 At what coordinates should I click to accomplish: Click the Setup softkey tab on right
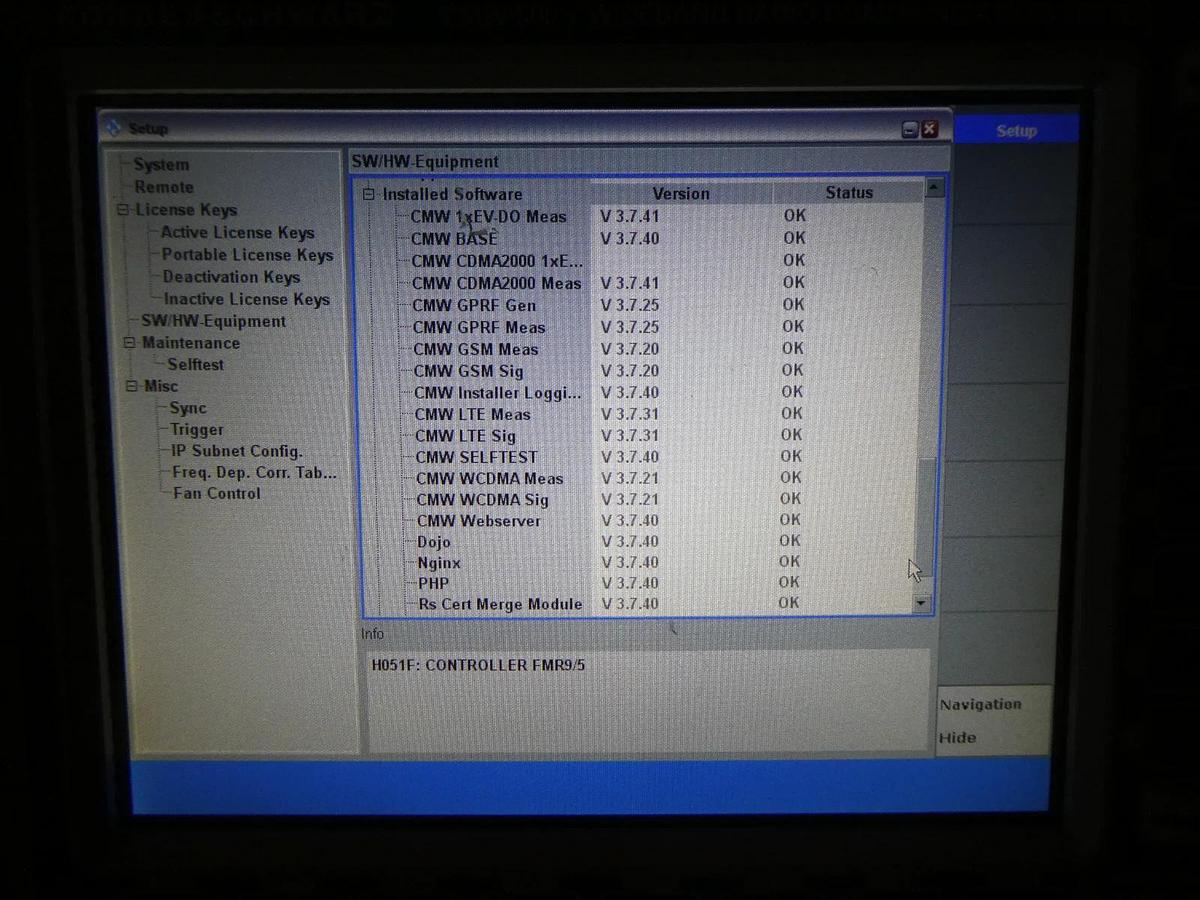(x=1016, y=130)
